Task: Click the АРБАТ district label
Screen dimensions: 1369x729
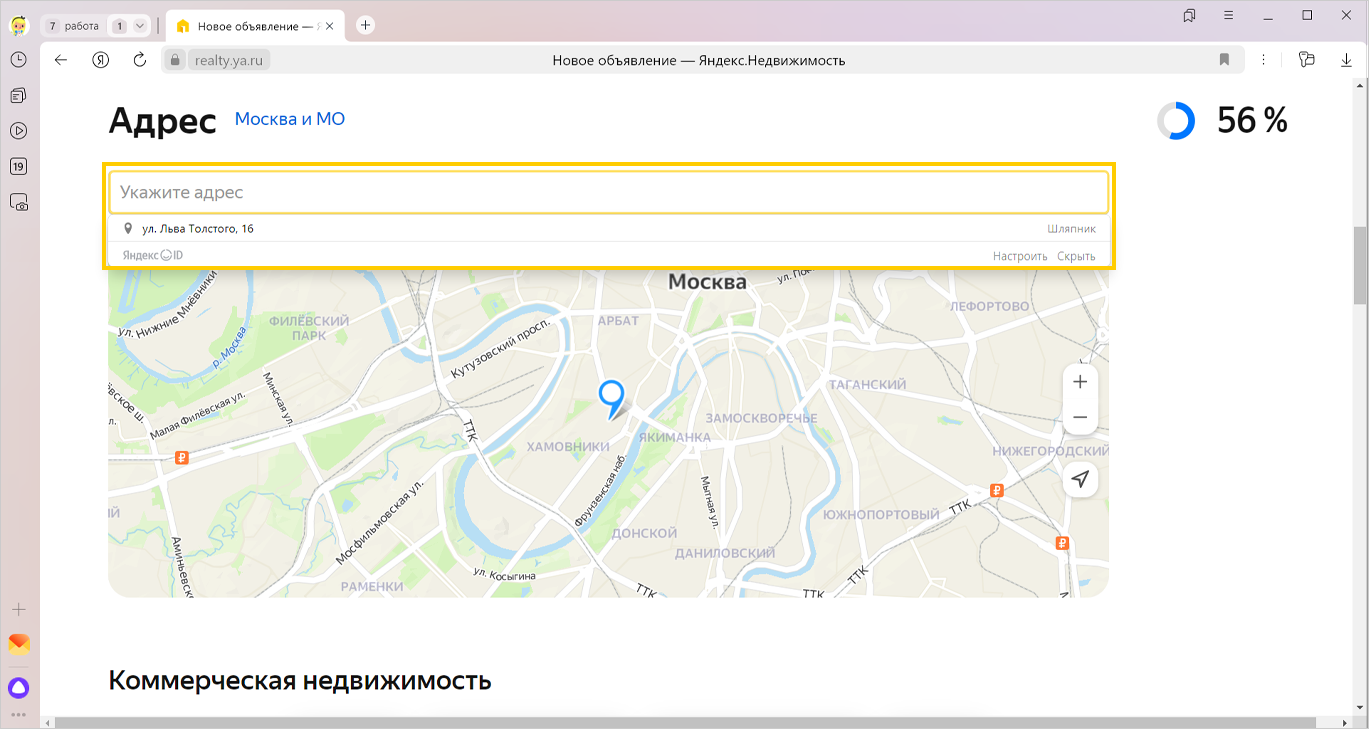Action: point(618,320)
